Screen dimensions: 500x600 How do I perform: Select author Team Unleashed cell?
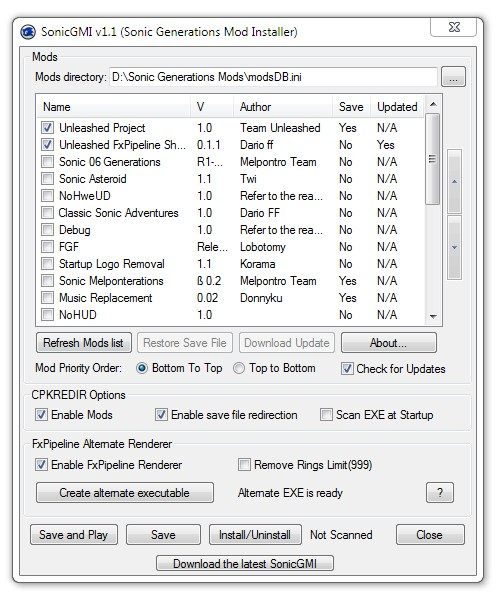tap(280, 128)
